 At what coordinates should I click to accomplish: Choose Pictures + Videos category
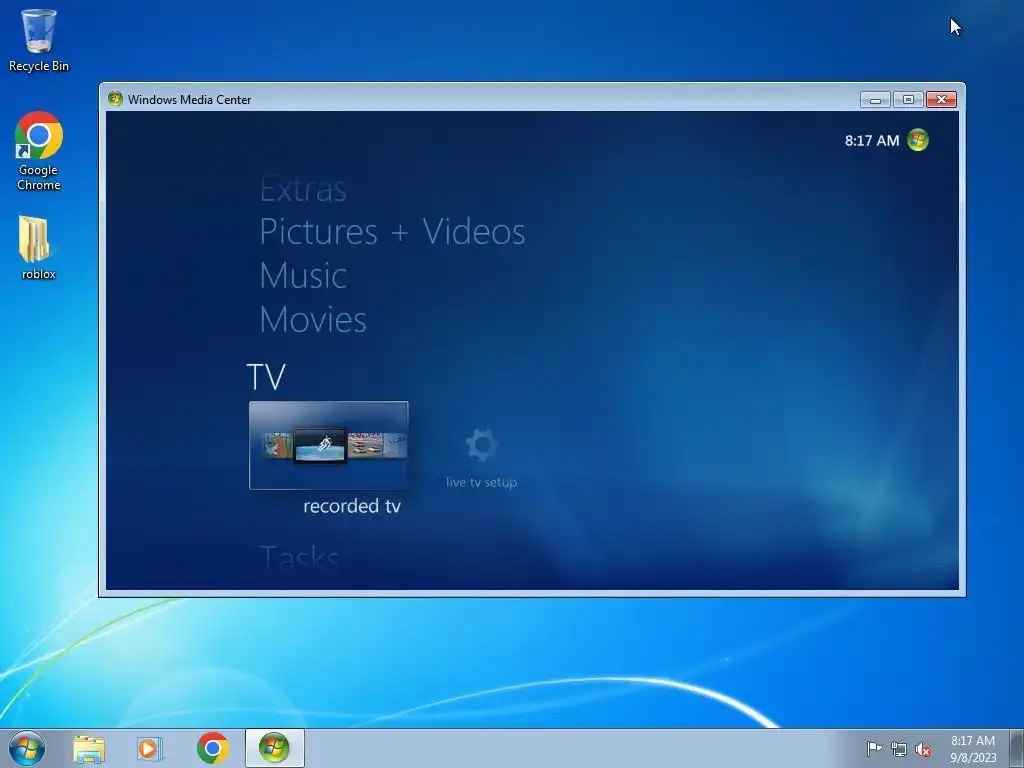click(392, 232)
